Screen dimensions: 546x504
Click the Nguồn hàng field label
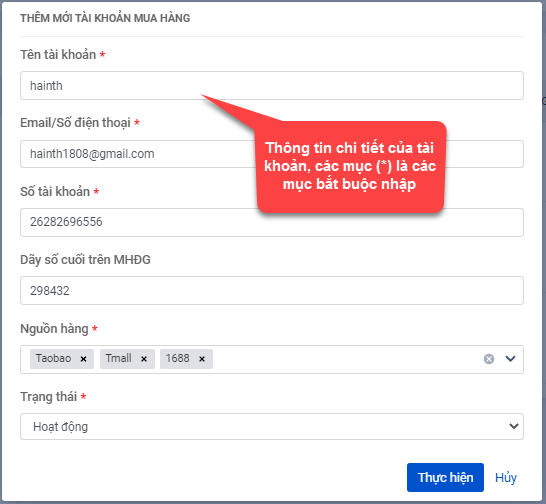tap(54, 328)
